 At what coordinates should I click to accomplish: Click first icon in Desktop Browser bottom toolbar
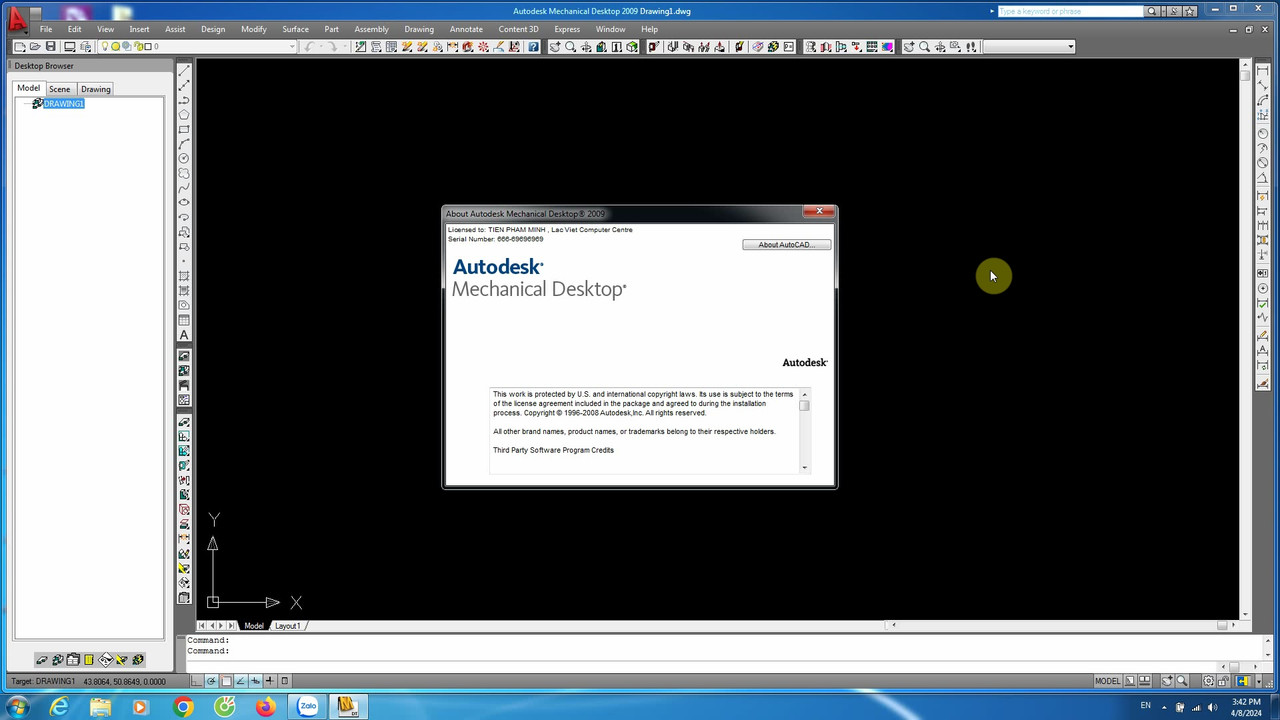[42, 660]
